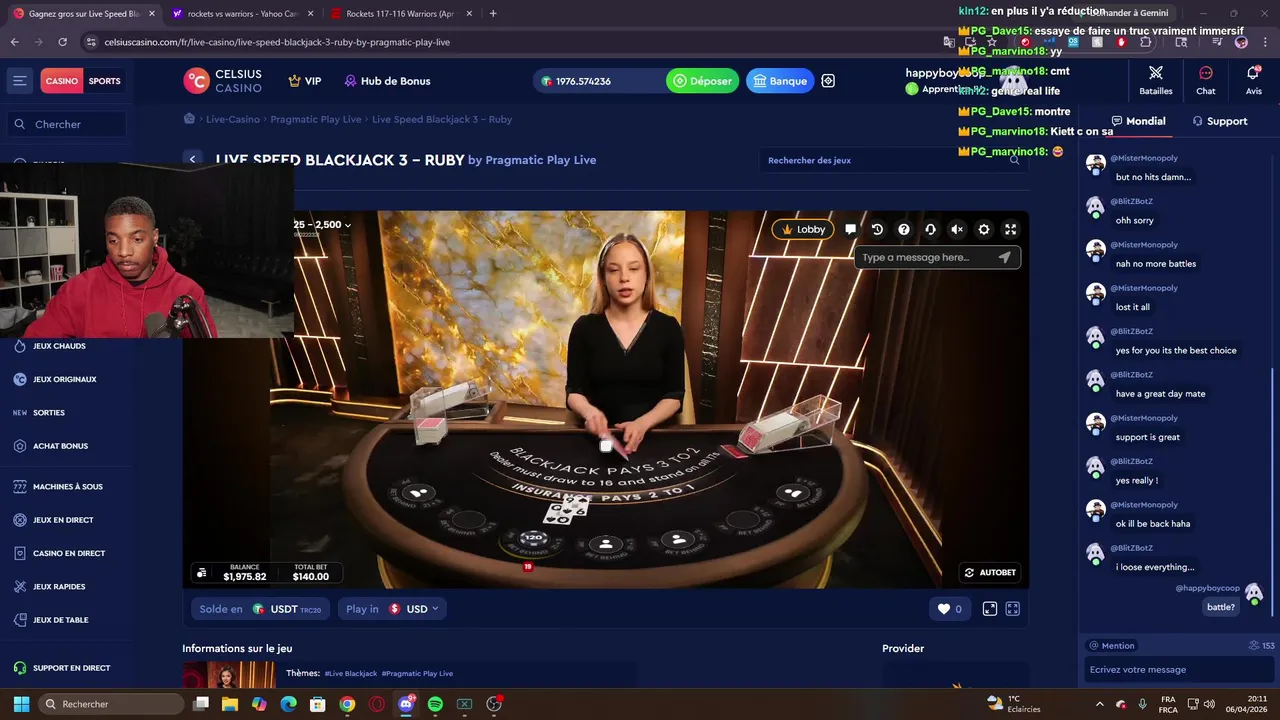Open the game help question mark
This screenshot has height=720, width=1280.
904,229
